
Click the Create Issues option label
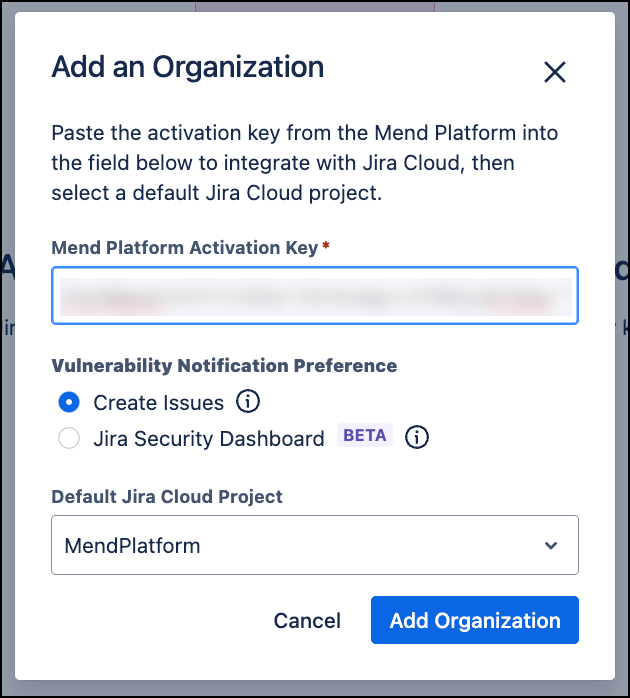pyautogui.click(x=158, y=403)
